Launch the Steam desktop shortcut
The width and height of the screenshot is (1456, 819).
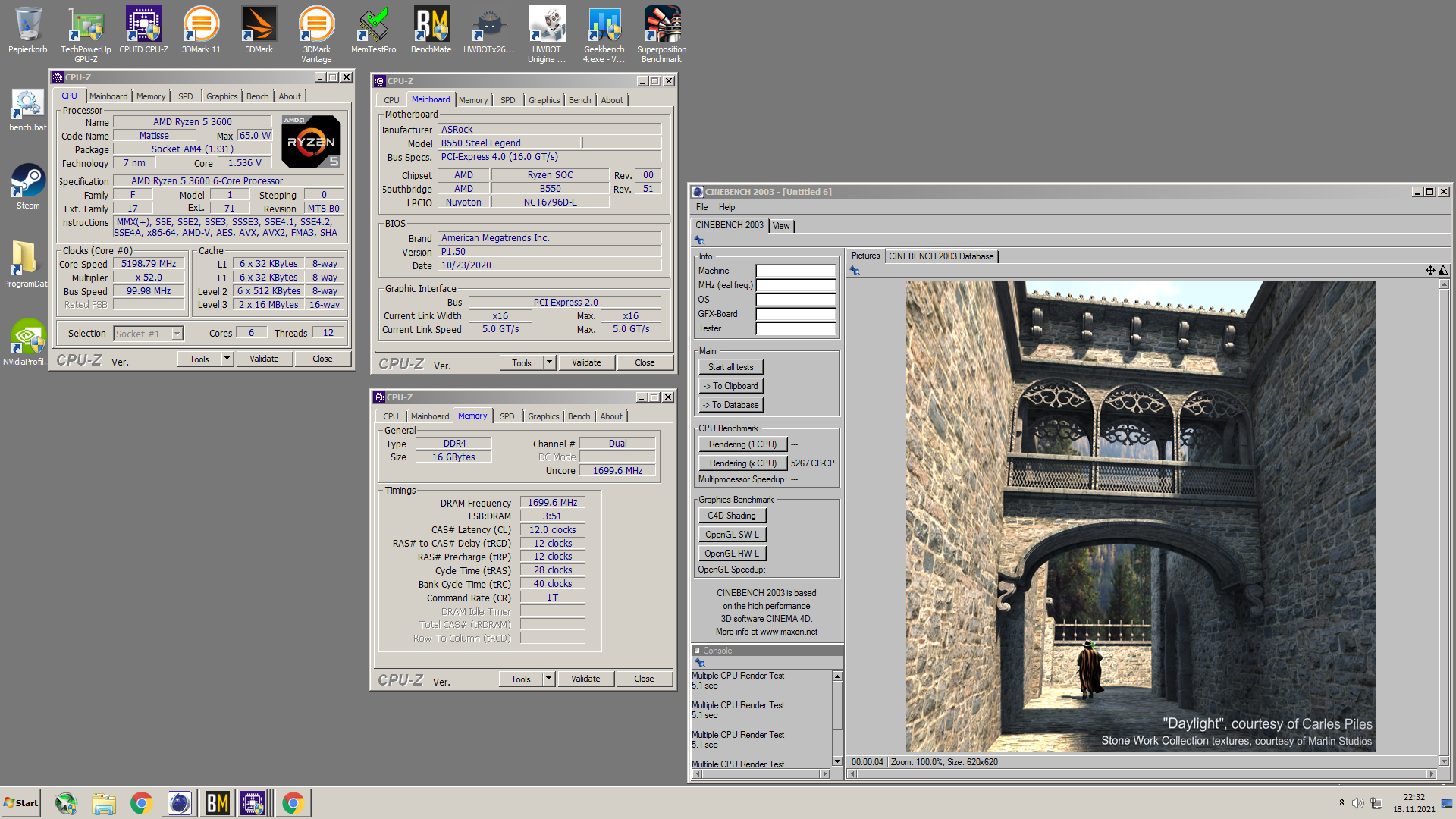(28, 187)
